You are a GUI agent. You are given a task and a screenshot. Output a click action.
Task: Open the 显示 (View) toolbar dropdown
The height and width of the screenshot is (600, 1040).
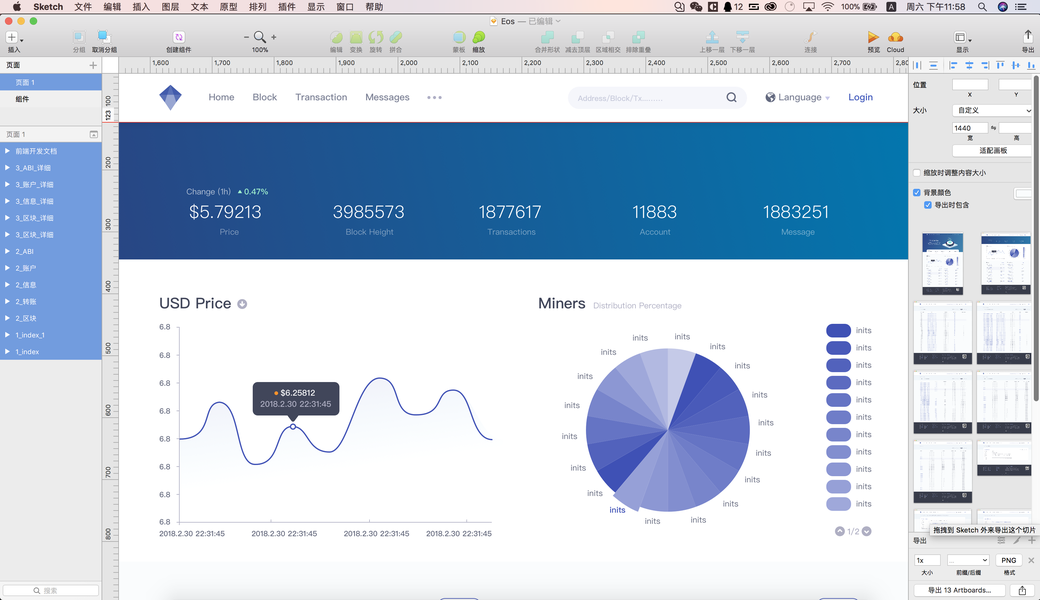coord(962,37)
